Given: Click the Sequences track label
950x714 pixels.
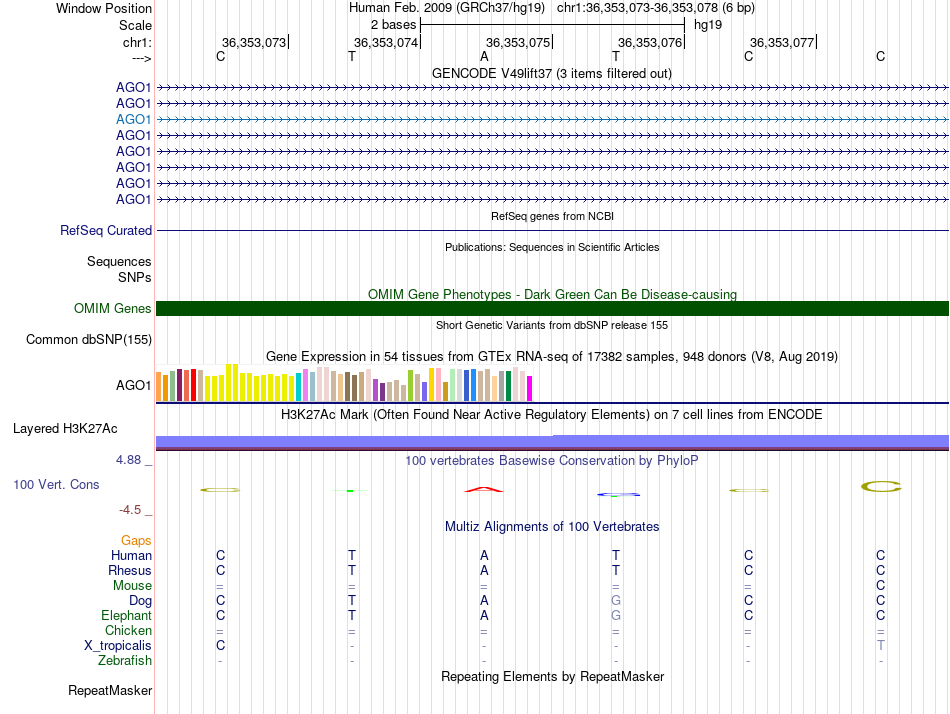Looking at the screenshot, I should coord(119,261).
